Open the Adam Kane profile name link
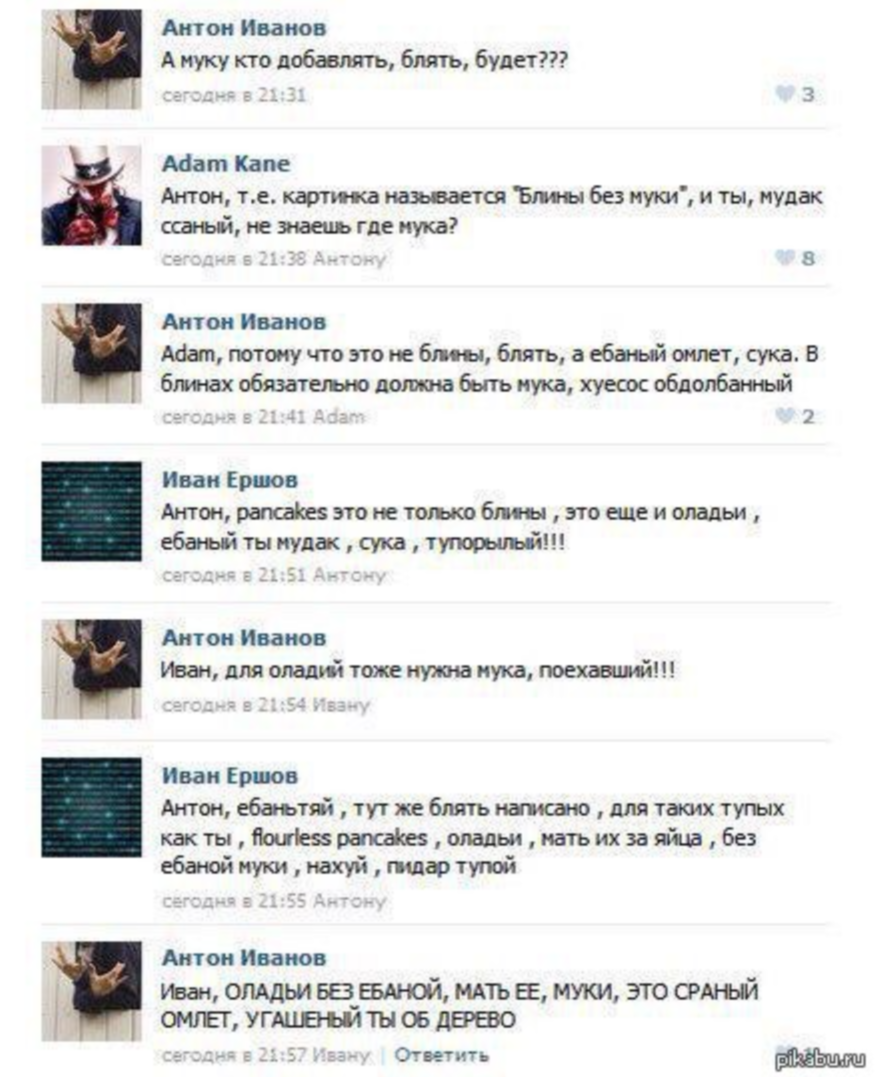 [226, 163]
